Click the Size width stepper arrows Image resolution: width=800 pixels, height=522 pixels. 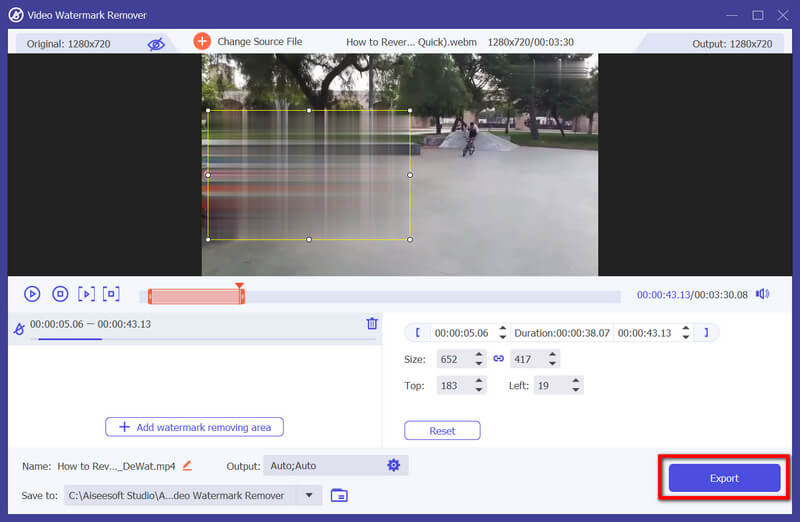click(x=478, y=359)
